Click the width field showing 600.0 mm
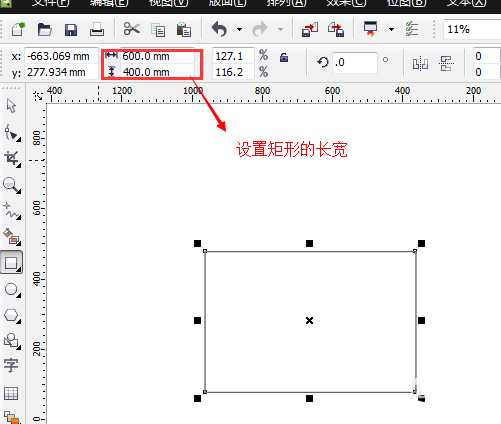501x424 pixels. (157, 56)
